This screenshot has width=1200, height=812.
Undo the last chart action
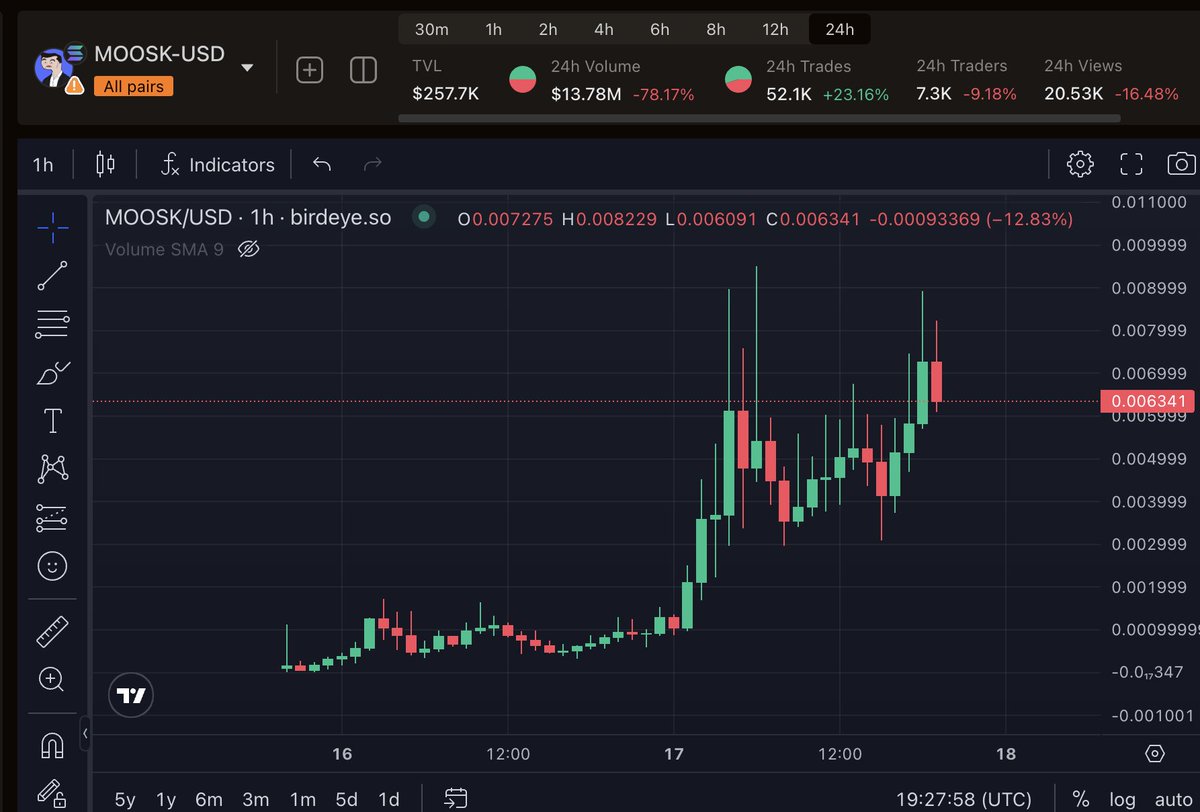[x=322, y=164]
